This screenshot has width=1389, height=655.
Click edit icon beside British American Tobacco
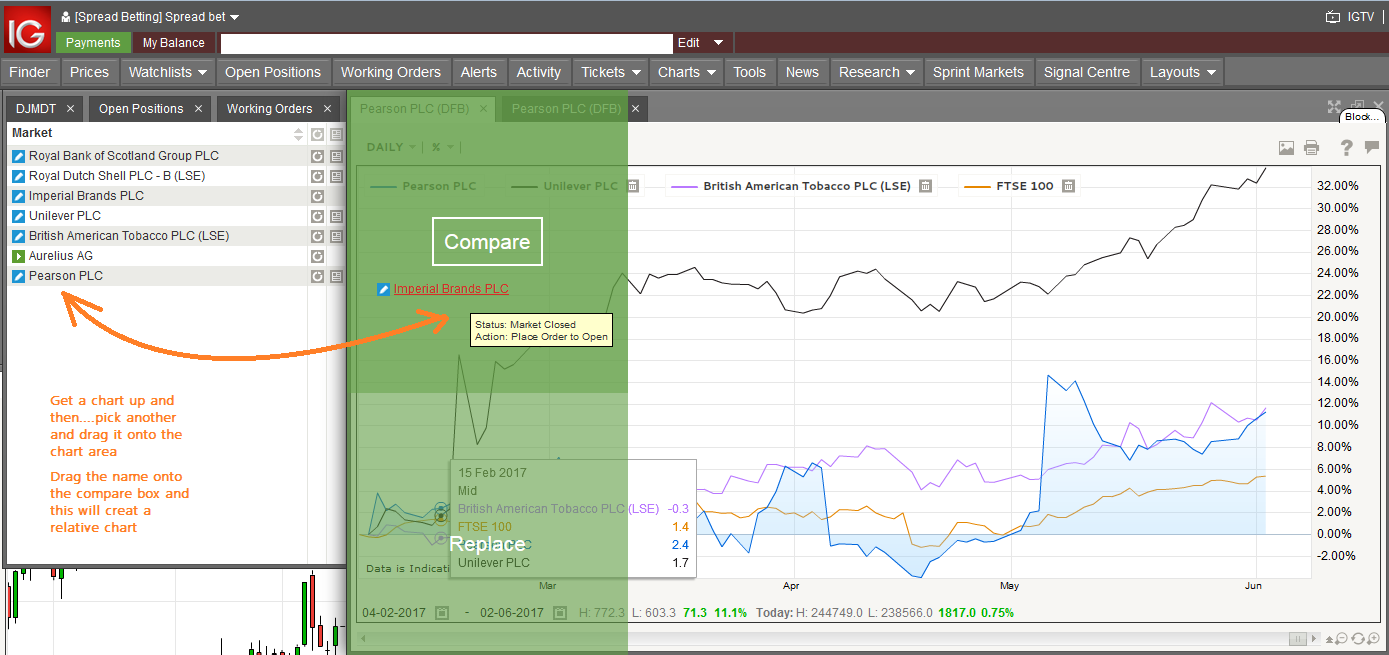[x=18, y=236]
